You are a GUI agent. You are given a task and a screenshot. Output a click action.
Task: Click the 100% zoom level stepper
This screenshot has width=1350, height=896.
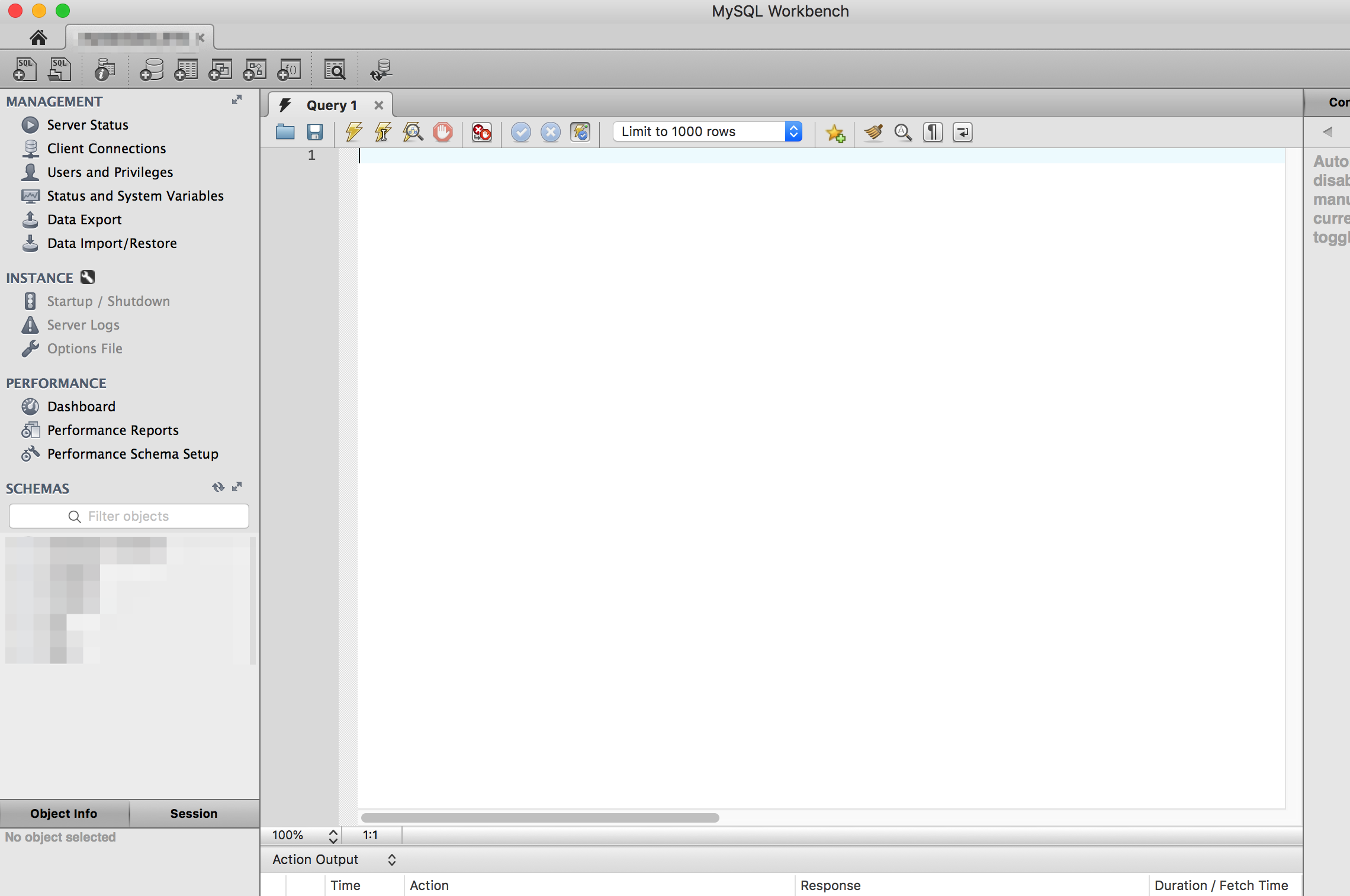(333, 835)
